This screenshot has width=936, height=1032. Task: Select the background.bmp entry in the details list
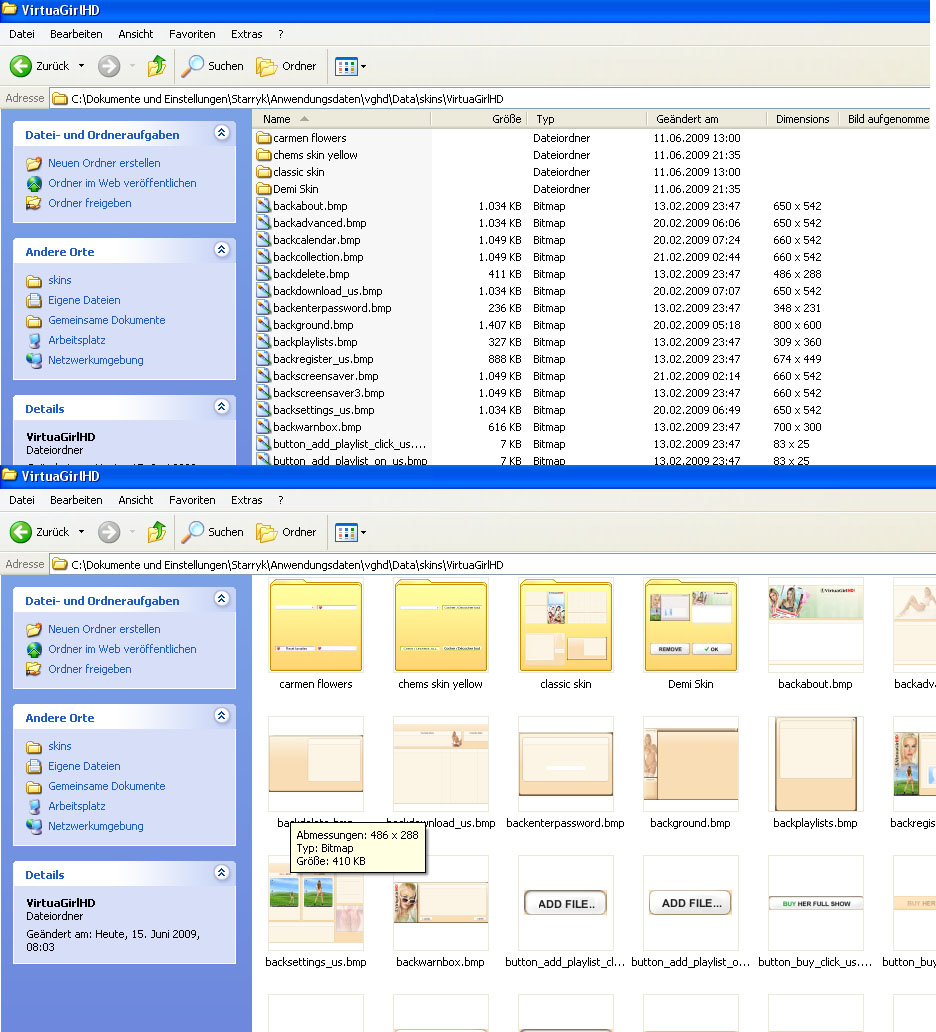tap(313, 325)
